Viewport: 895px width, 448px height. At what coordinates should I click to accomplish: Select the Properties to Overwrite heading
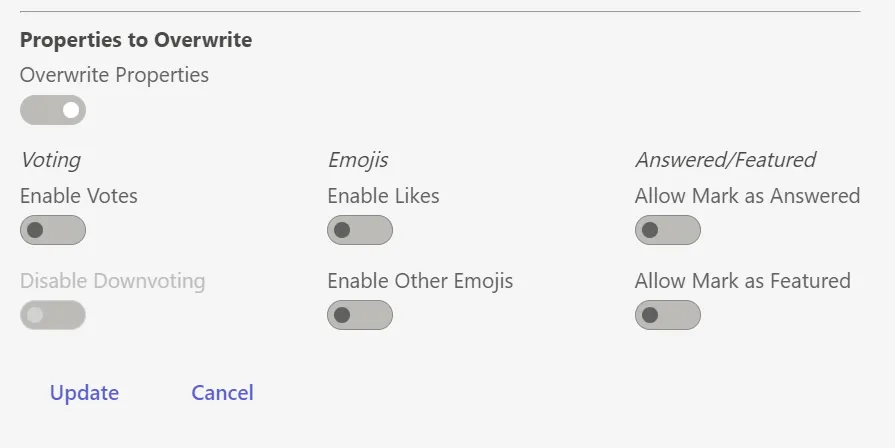coord(136,41)
